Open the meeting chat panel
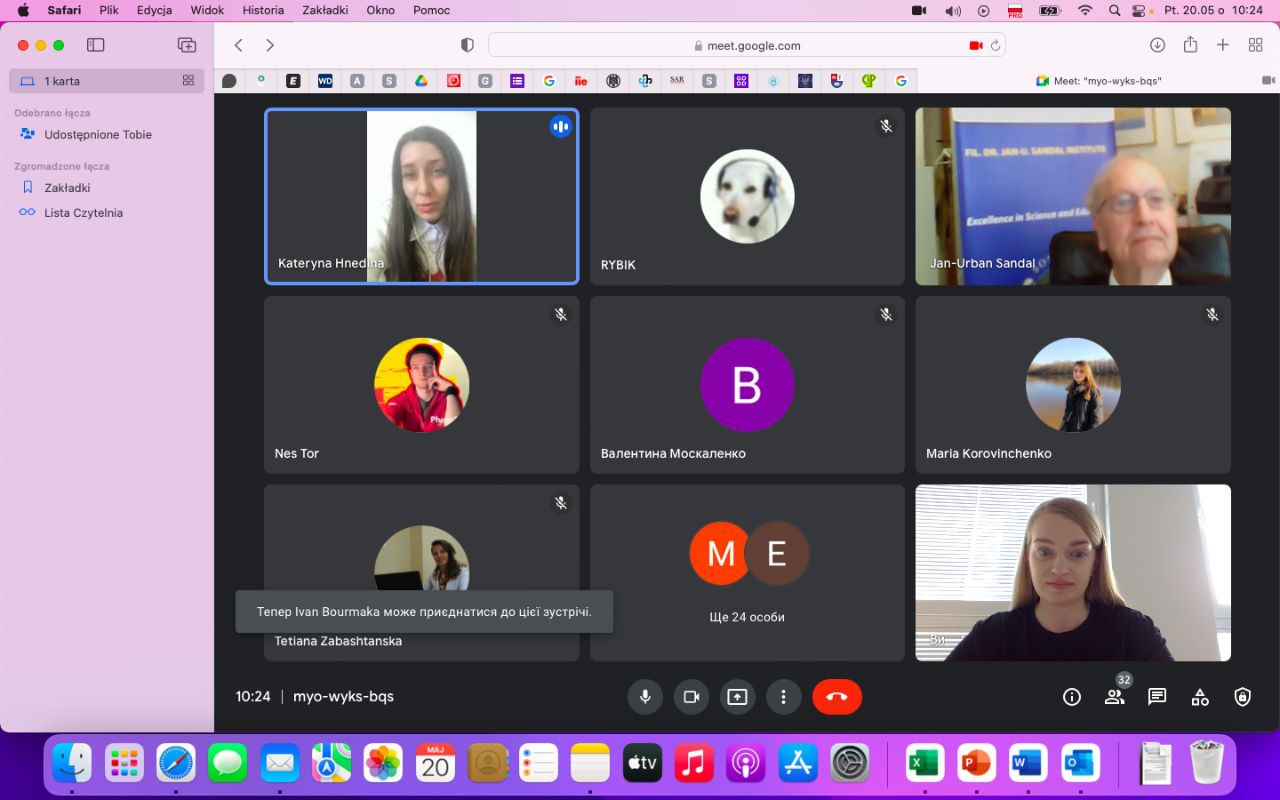The width and height of the screenshot is (1280, 800). coord(1157,697)
